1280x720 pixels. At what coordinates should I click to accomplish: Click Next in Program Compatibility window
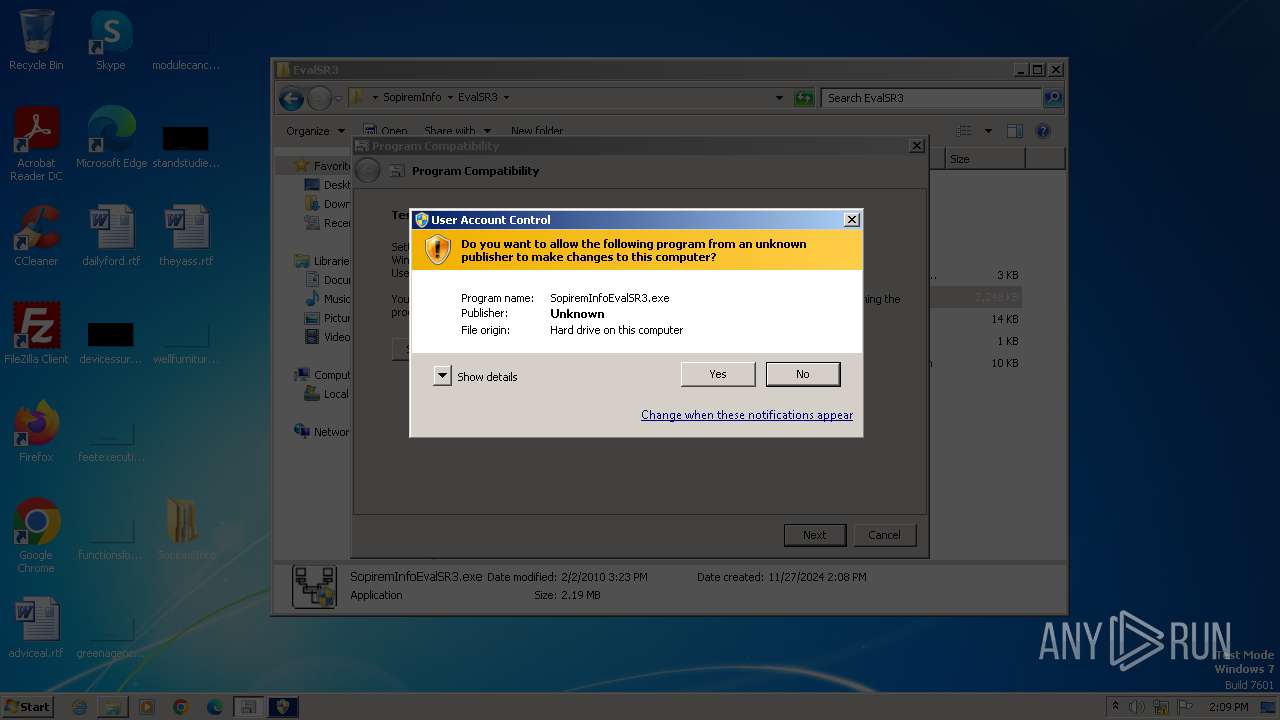click(815, 535)
